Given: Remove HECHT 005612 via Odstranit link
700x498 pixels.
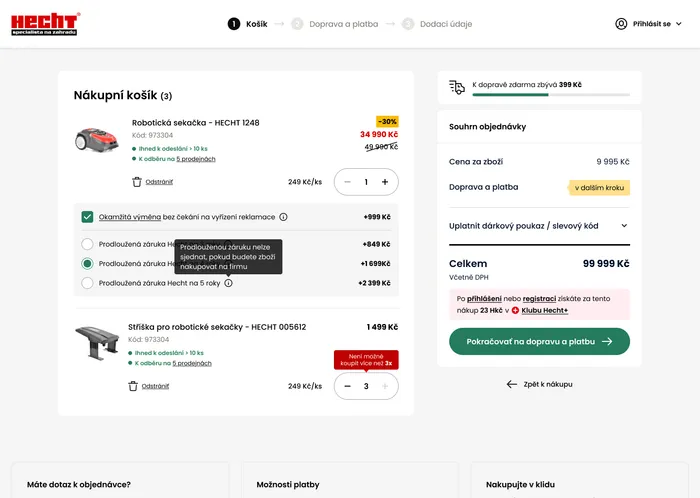Looking at the screenshot, I should 155,386.
